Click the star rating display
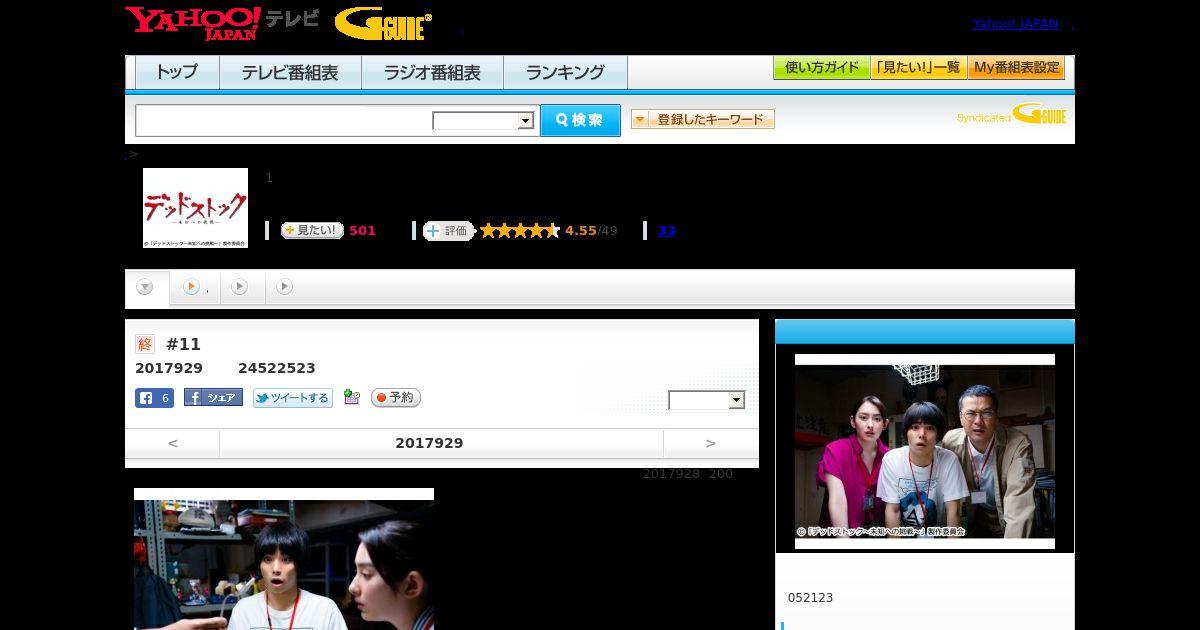 [520, 231]
